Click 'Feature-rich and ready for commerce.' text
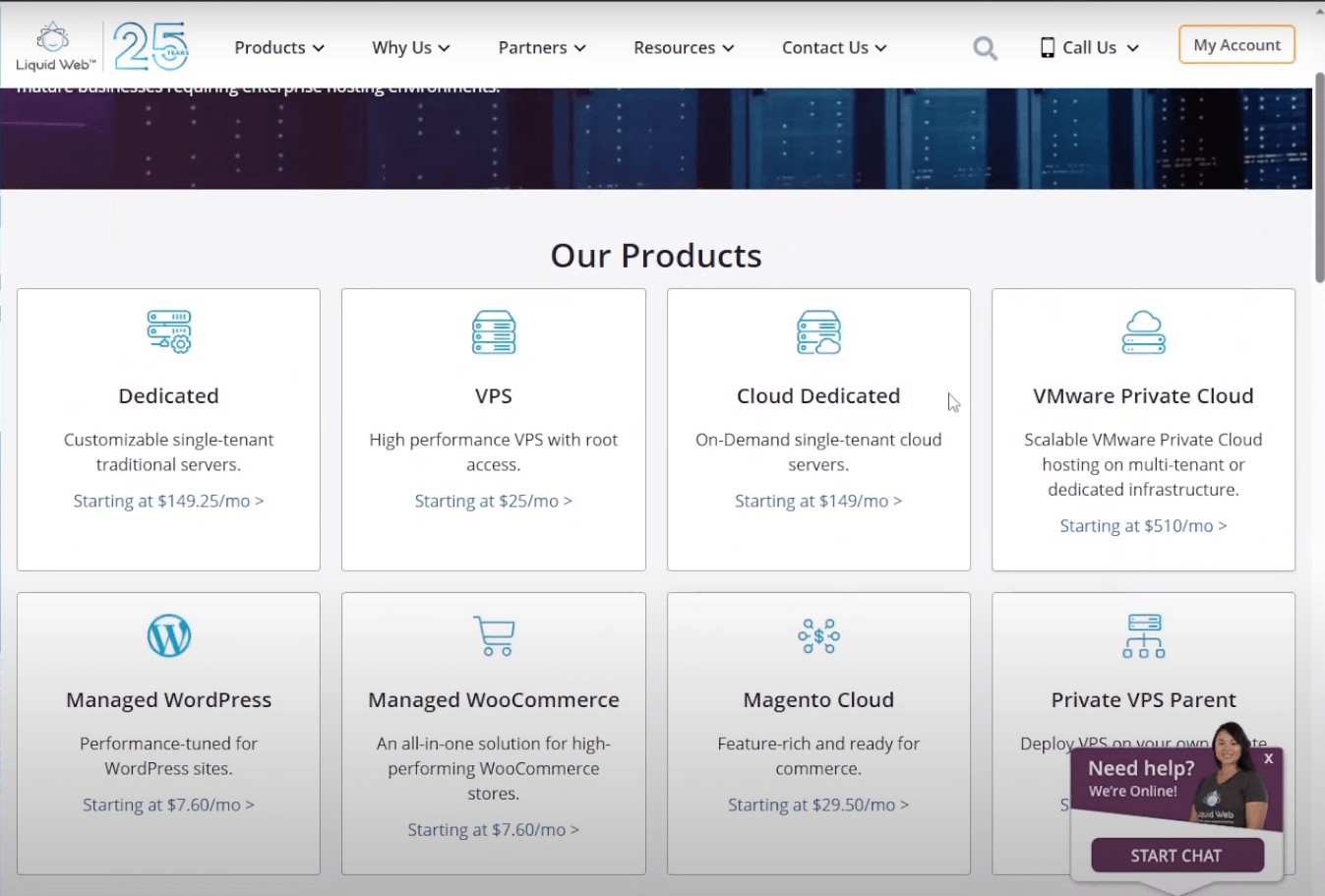This screenshot has width=1325, height=896. (818, 755)
